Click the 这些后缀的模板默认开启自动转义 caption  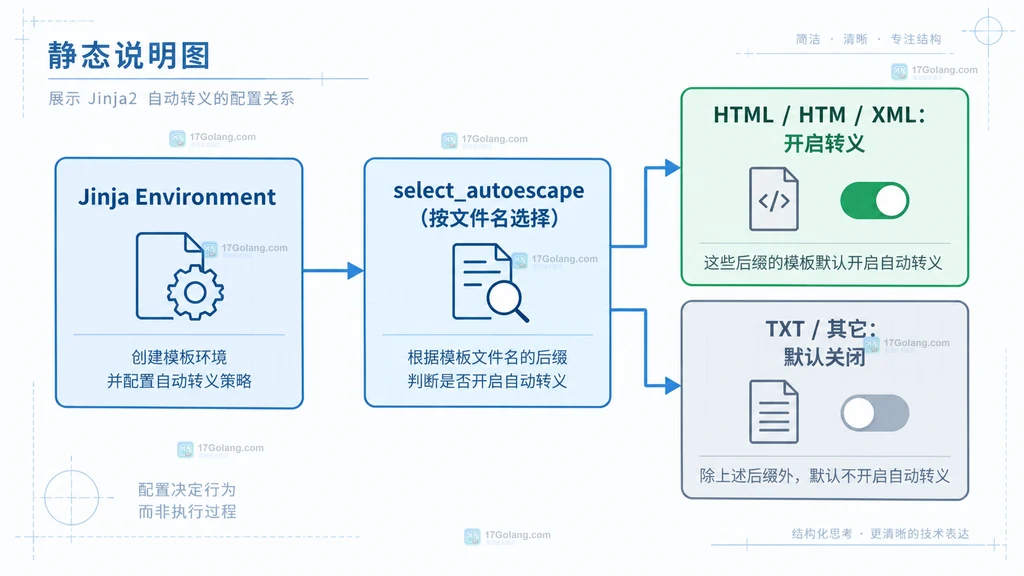pyautogui.click(x=823, y=263)
